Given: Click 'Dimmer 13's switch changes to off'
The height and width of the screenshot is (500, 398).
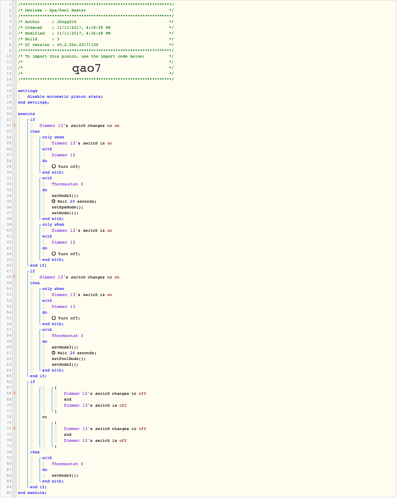Looking at the screenshot, I should coord(105,429).
